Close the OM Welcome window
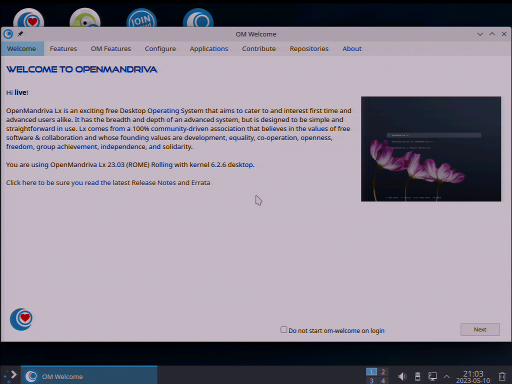This screenshot has height=384, width=512. (x=504, y=34)
